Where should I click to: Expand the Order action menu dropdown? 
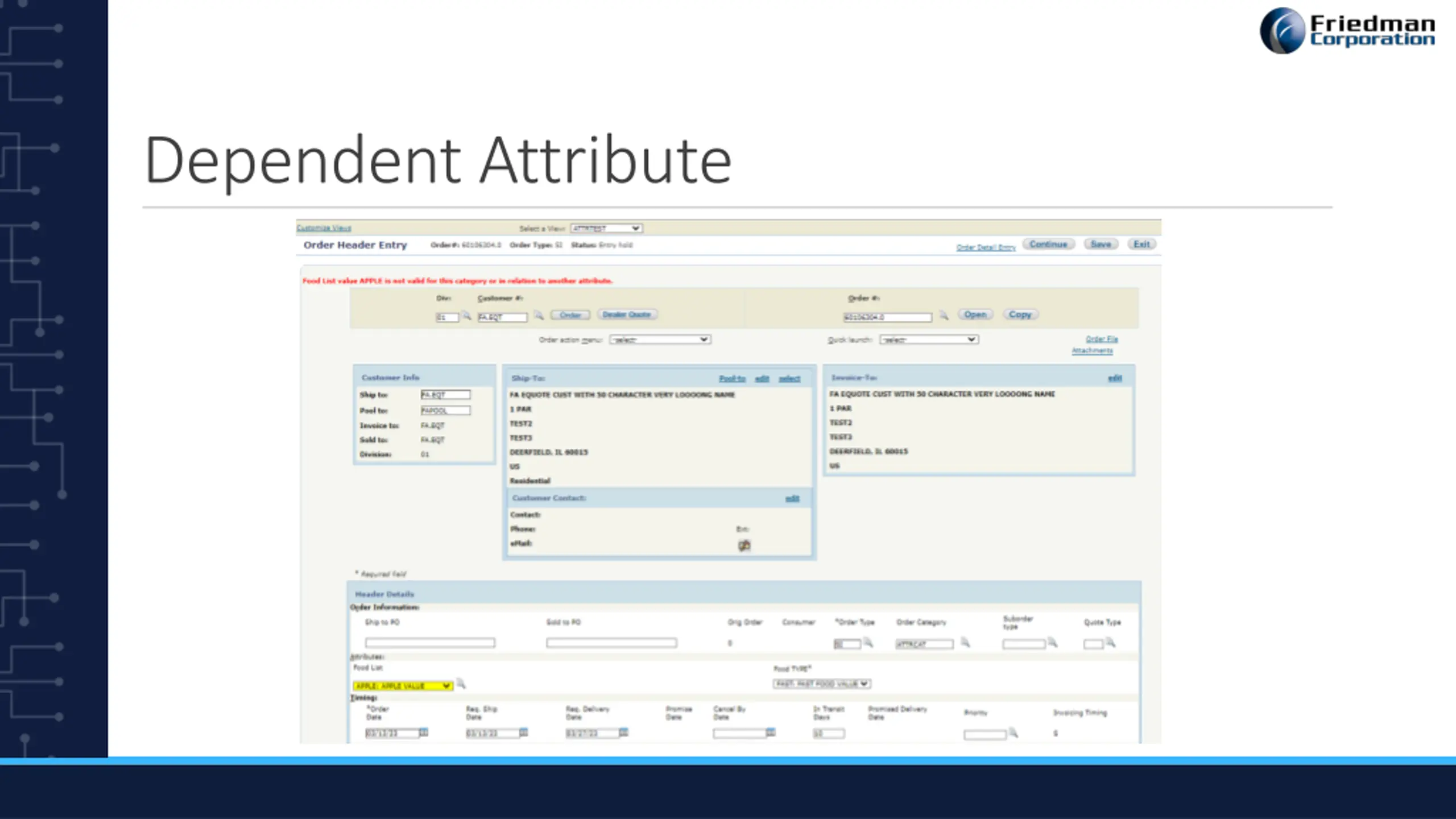(660, 340)
